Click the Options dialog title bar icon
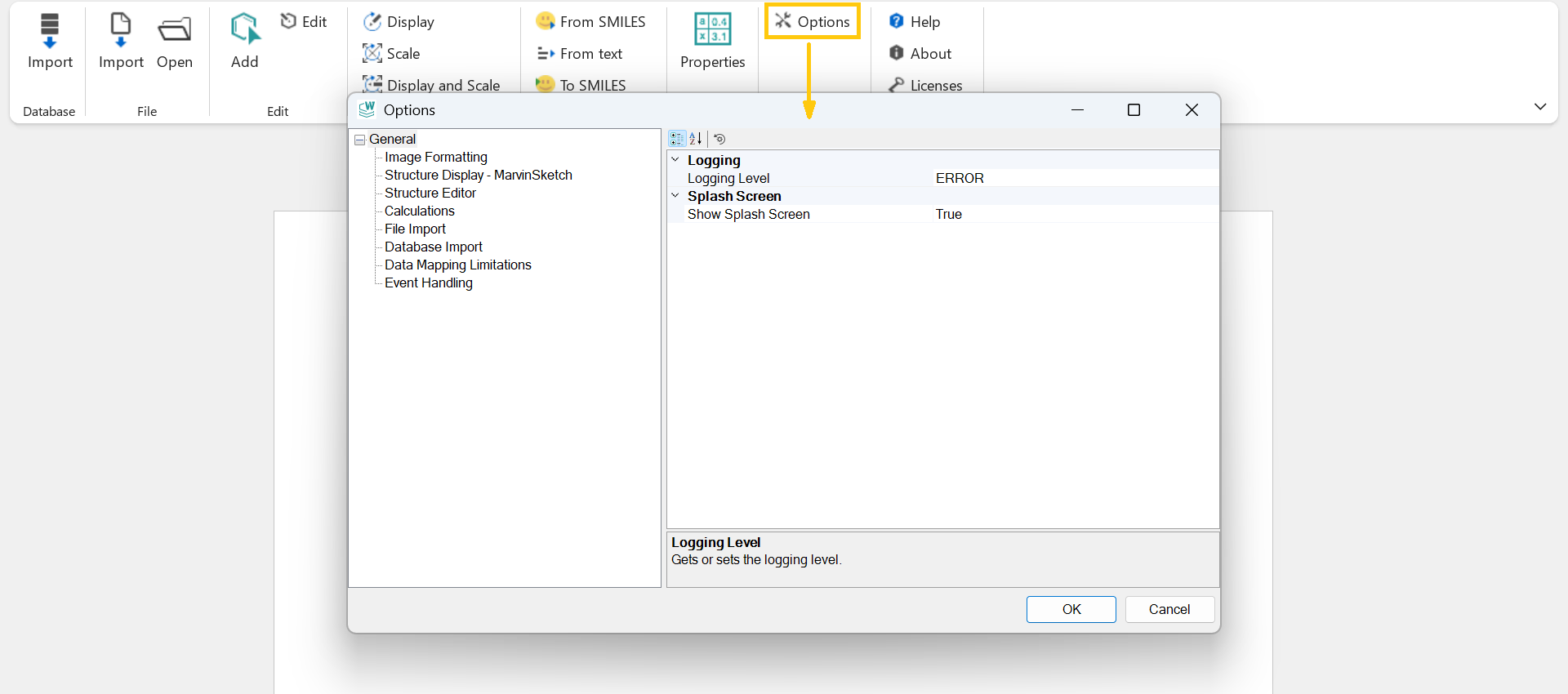Viewport: 1568px width, 694px height. coord(367,109)
